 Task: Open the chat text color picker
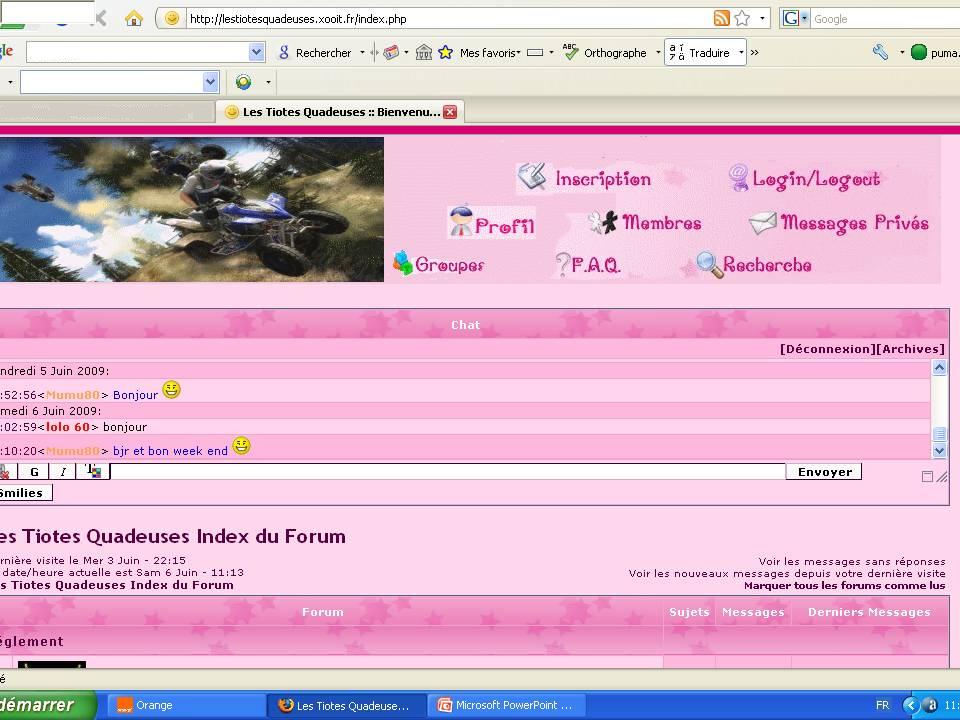[93, 472]
